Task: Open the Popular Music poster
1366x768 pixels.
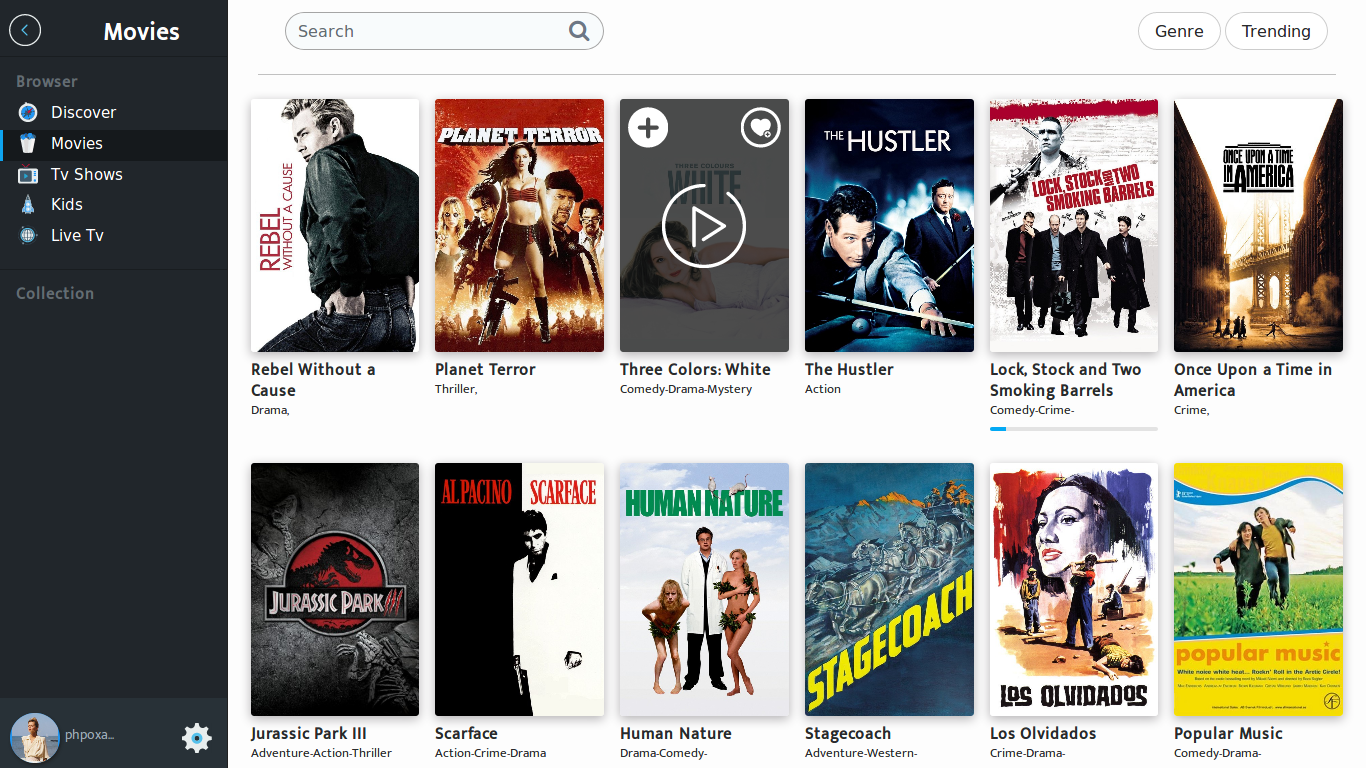Action: pyautogui.click(x=1258, y=589)
